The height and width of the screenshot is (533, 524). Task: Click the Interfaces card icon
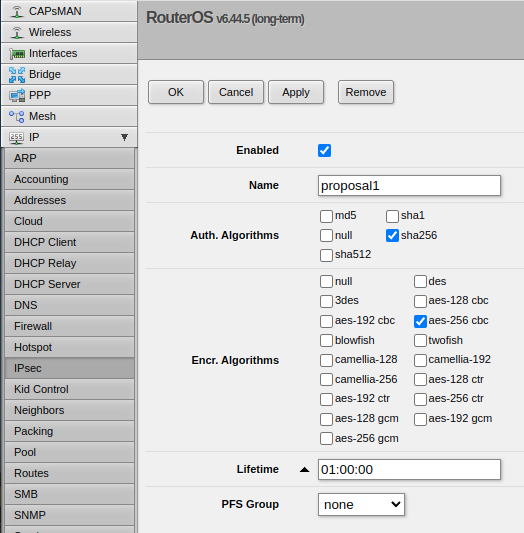17,54
